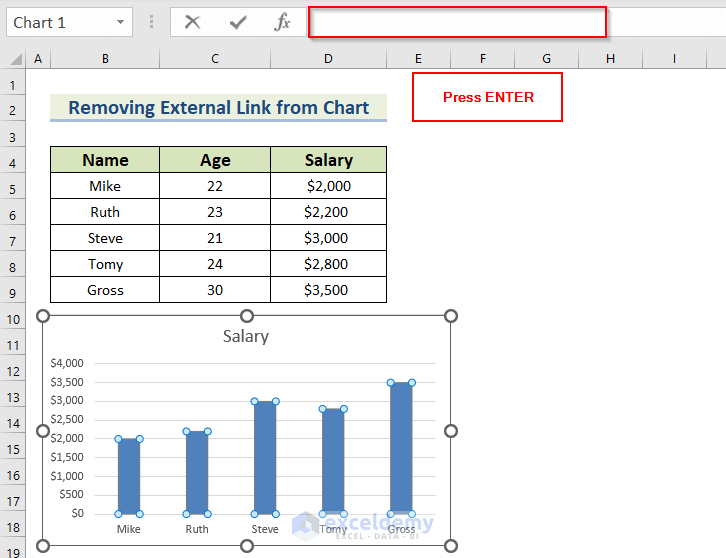Click the chart's right-middle resize handle
726x558 pixels.
(451, 431)
